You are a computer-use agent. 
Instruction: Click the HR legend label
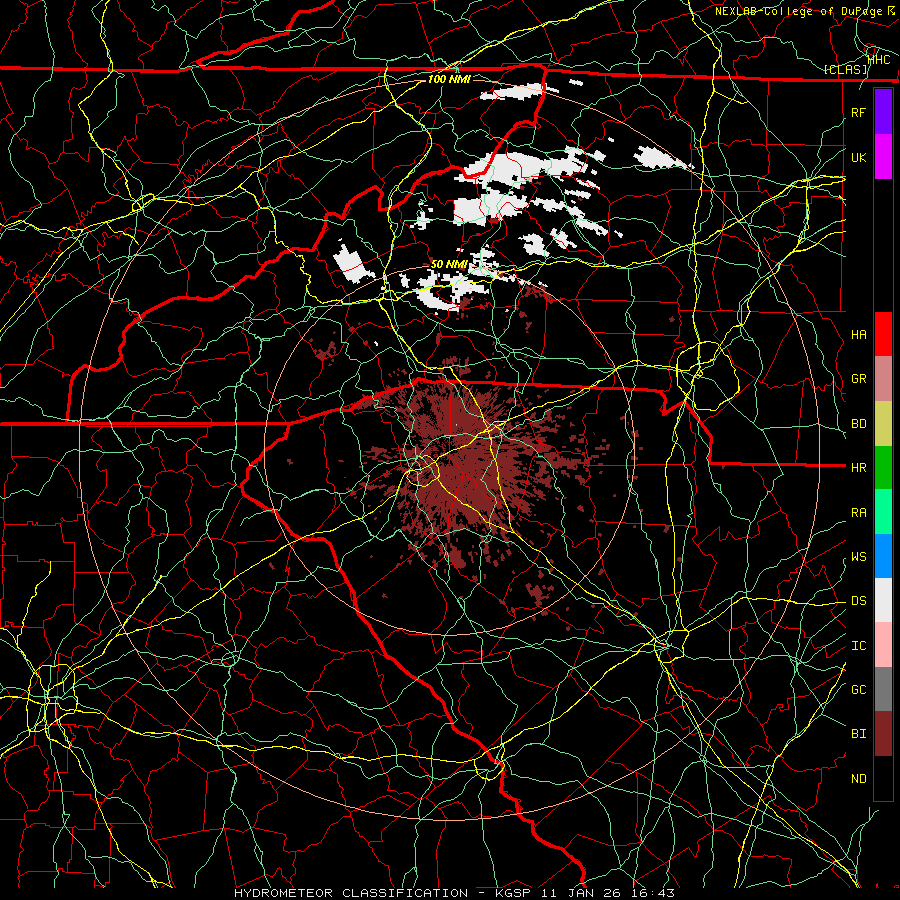(858, 468)
